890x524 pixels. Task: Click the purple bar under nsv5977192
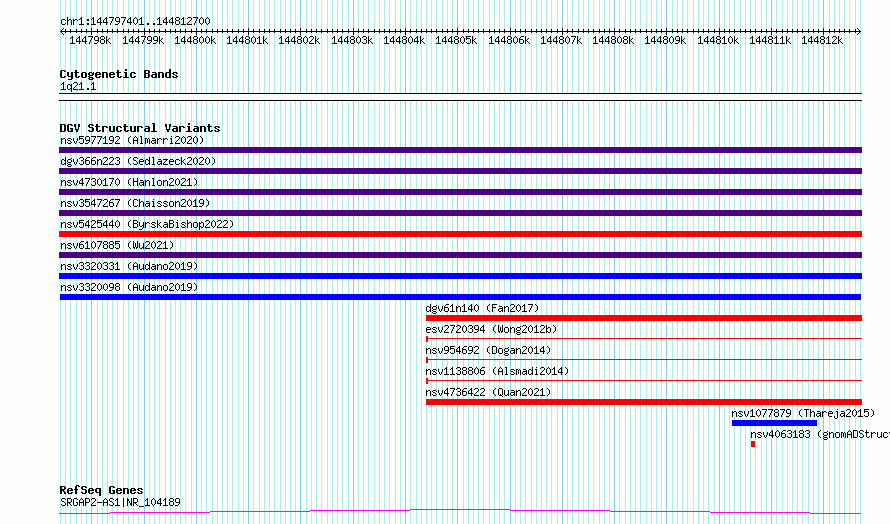(460, 150)
